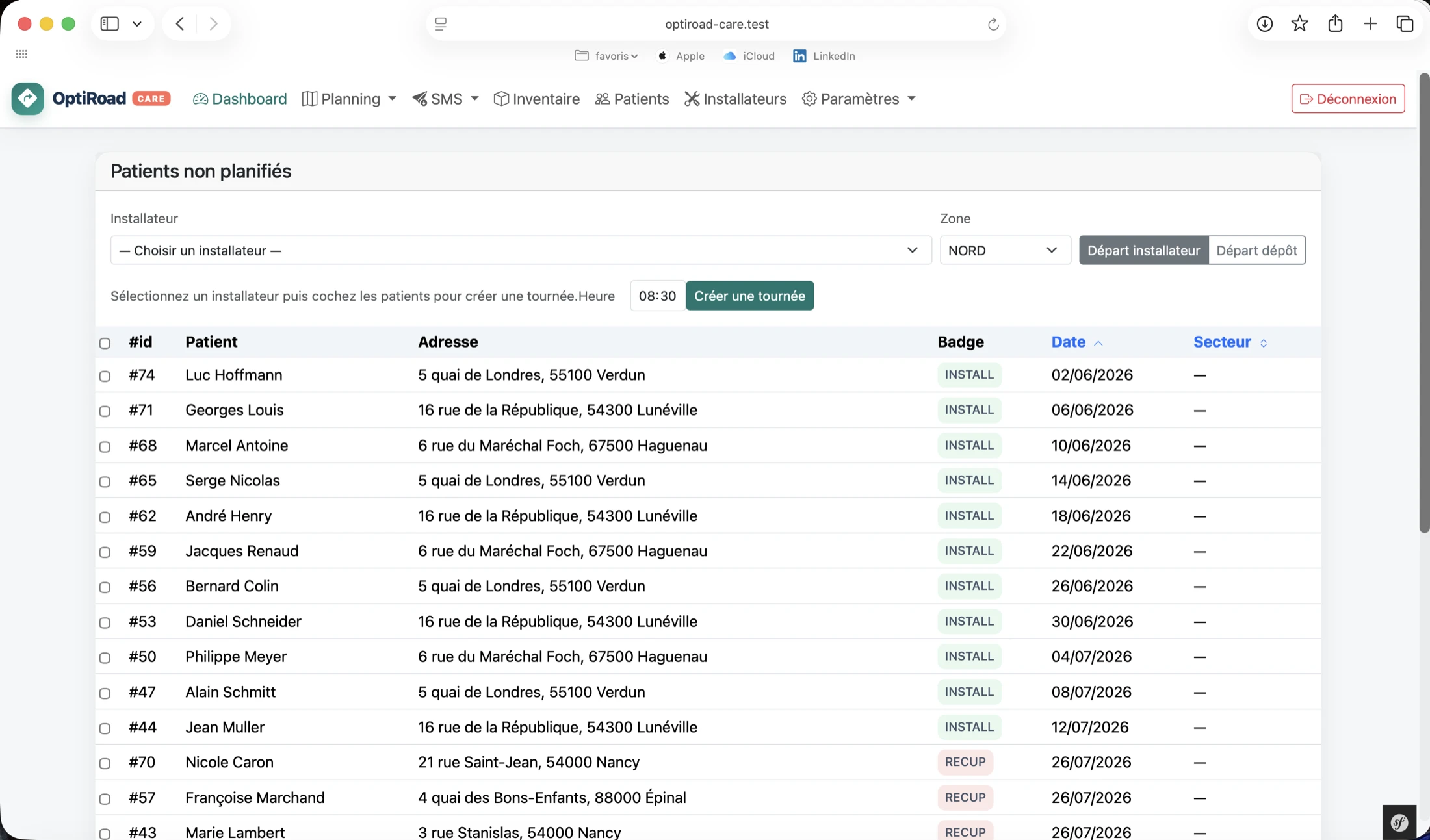This screenshot has width=1430, height=840.
Task: Click the Date sort arrow icon
Action: pos(1098,343)
